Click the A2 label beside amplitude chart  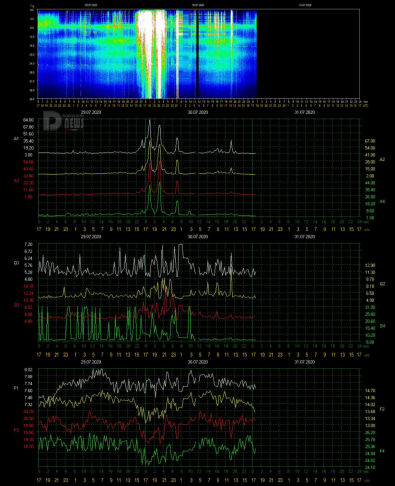click(x=382, y=160)
